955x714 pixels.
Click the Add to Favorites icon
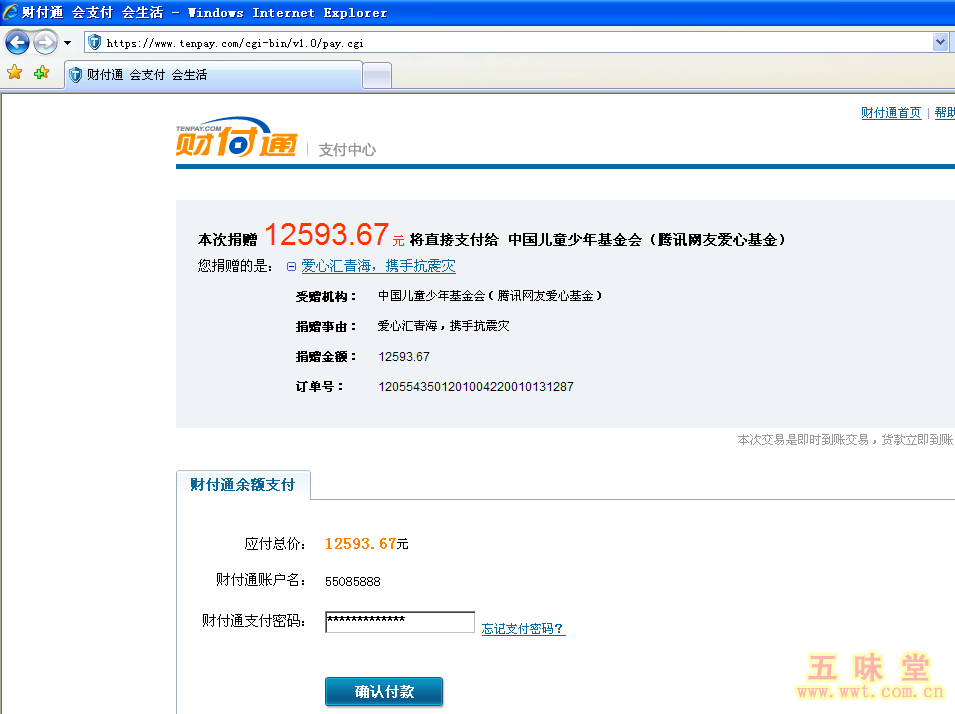pyautogui.click(x=41, y=73)
